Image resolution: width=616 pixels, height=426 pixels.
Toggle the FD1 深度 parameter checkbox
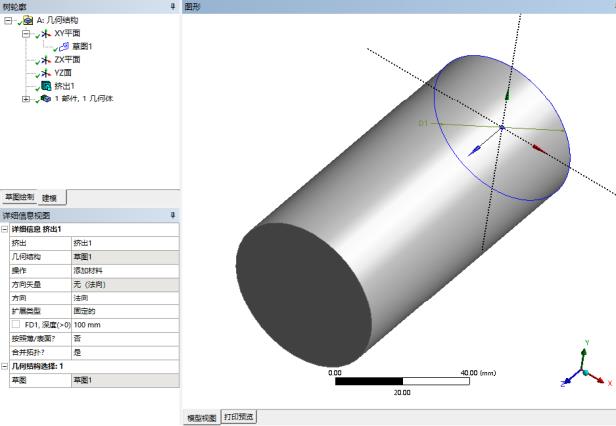[x=16, y=325]
